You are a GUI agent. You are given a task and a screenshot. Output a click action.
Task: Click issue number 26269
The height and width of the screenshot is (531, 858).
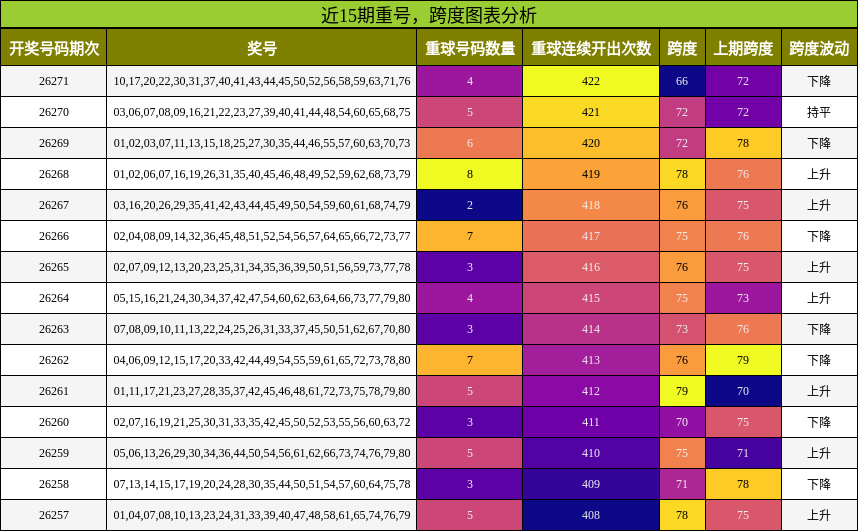54,143
